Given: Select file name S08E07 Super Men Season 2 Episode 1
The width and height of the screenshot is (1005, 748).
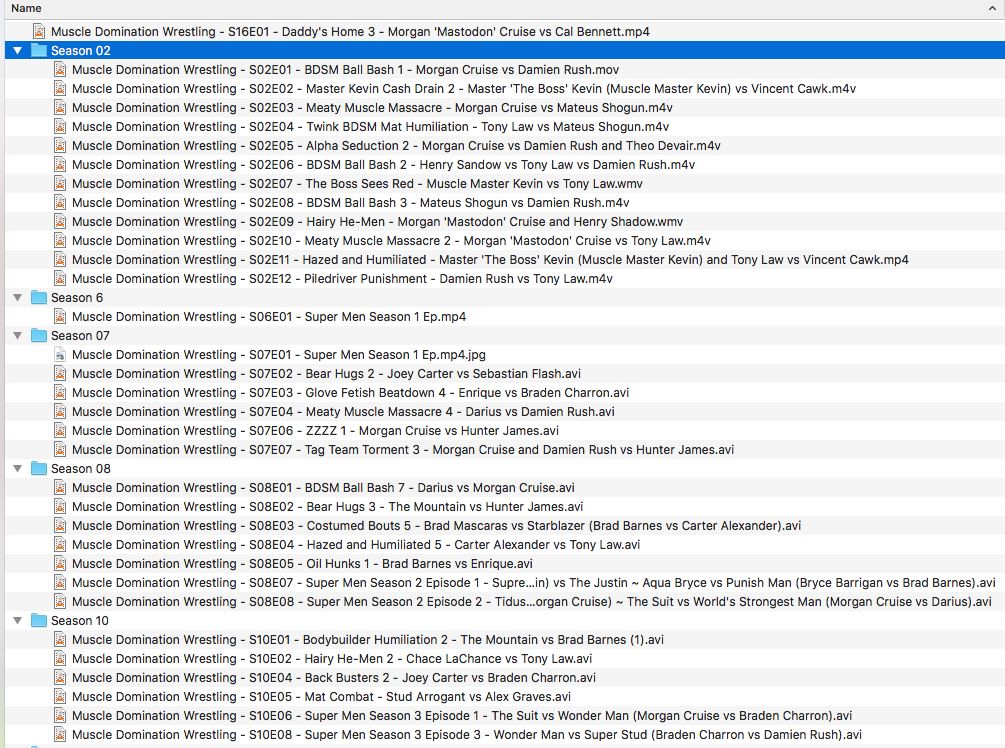Looking at the screenshot, I should coord(533,583).
